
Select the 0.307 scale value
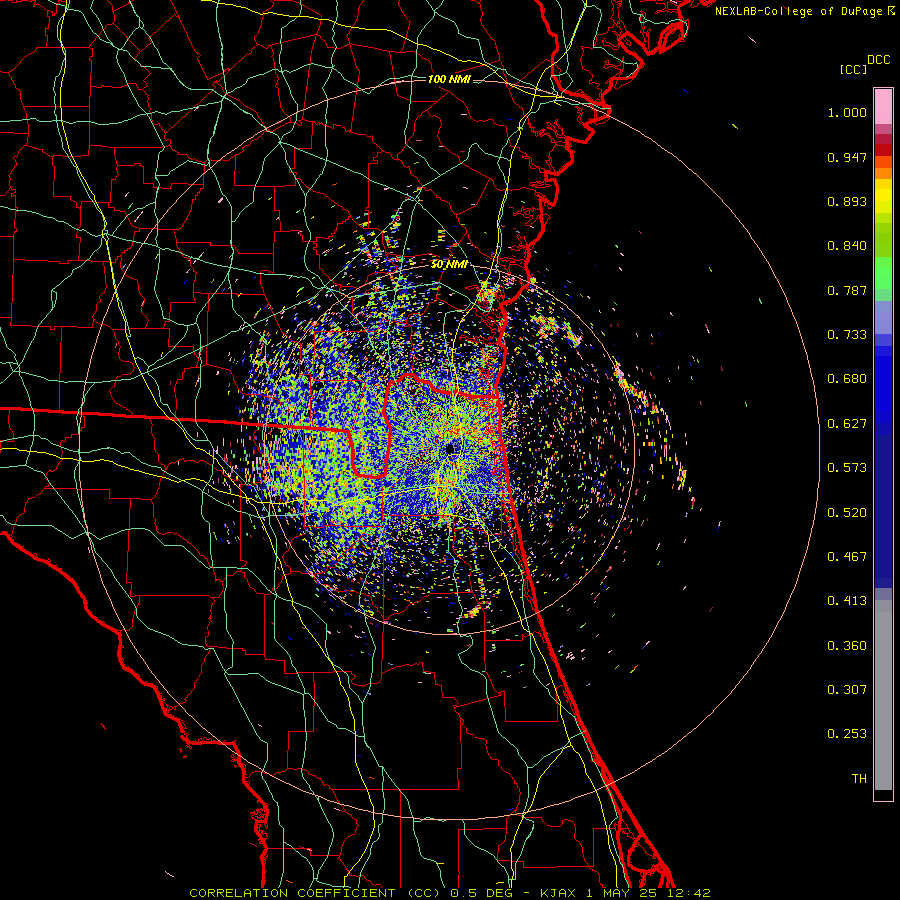tap(847, 690)
